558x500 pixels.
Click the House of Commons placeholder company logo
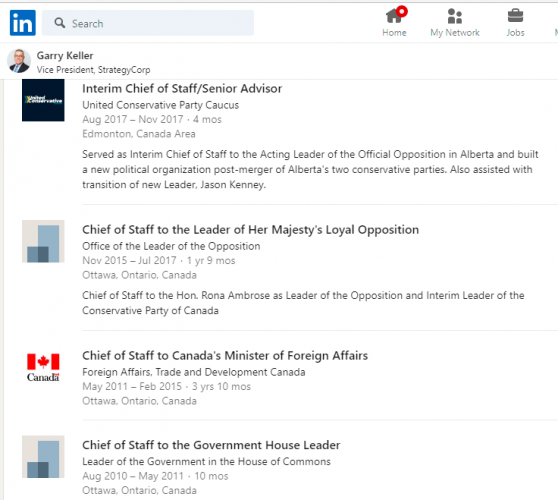click(x=43, y=457)
